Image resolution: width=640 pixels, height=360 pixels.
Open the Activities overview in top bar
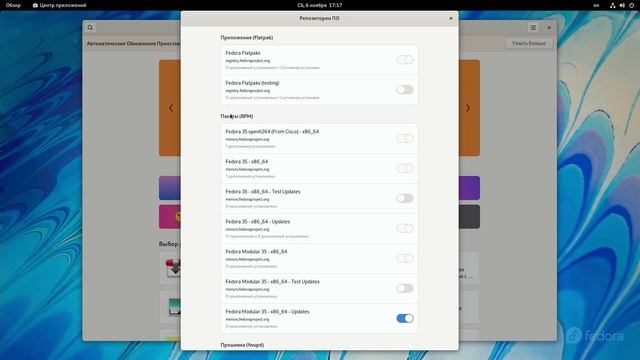click(x=13, y=5)
